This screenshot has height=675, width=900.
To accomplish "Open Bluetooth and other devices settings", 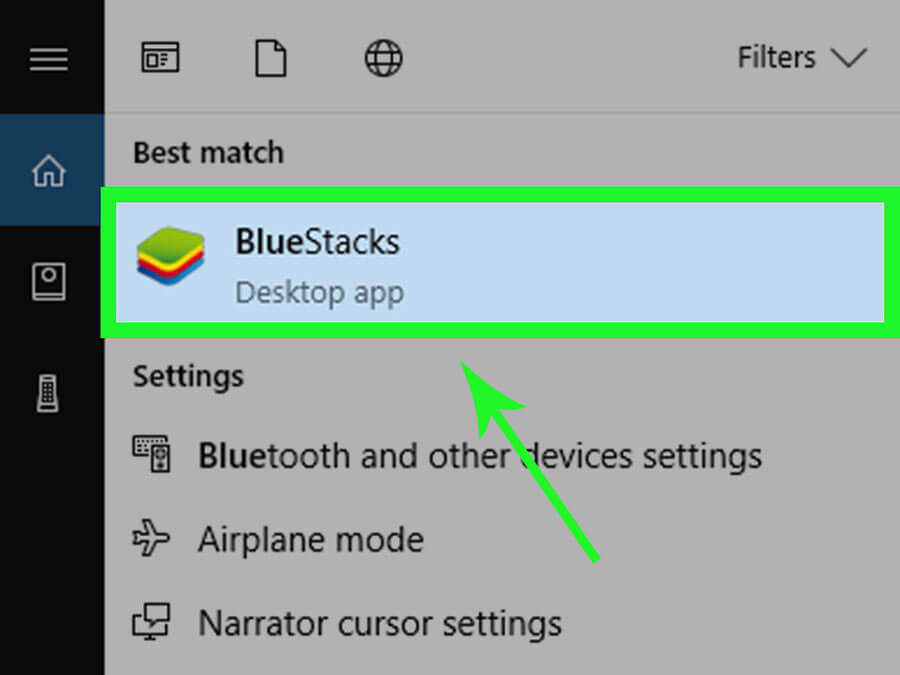I will (x=479, y=456).
